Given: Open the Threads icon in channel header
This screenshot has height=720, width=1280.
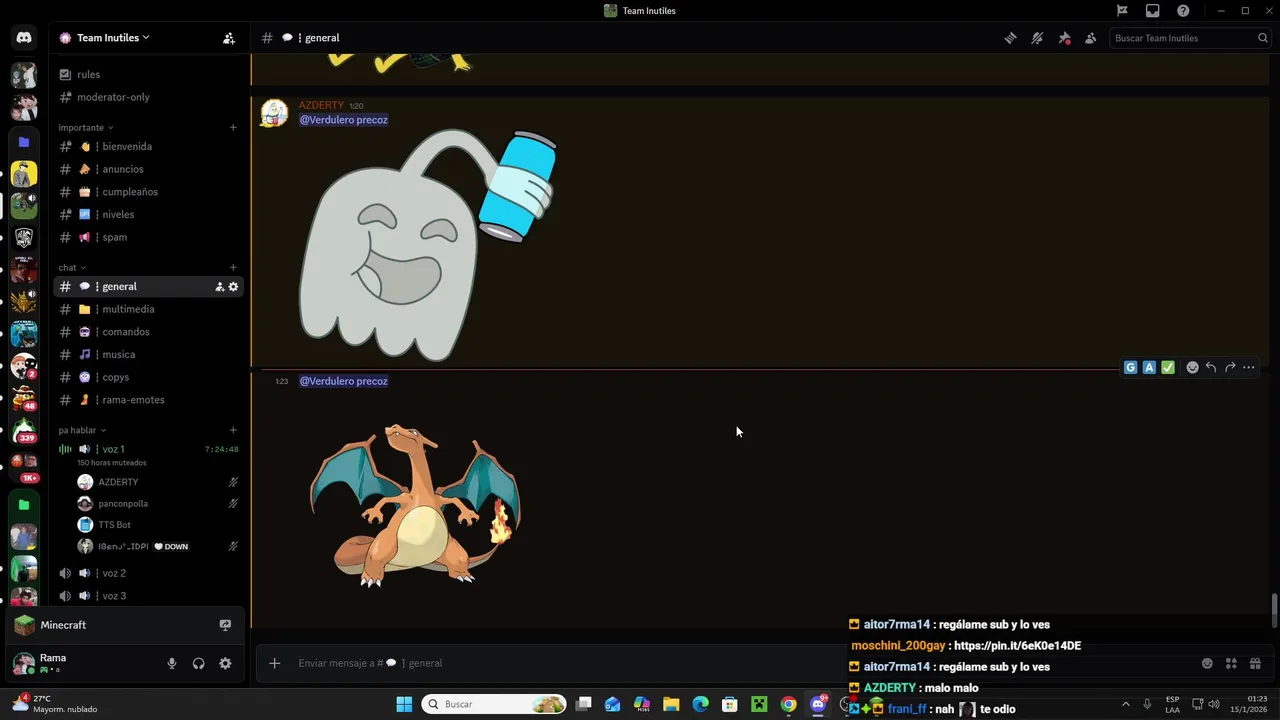Looking at the screenshot, I should (1011, 38).
